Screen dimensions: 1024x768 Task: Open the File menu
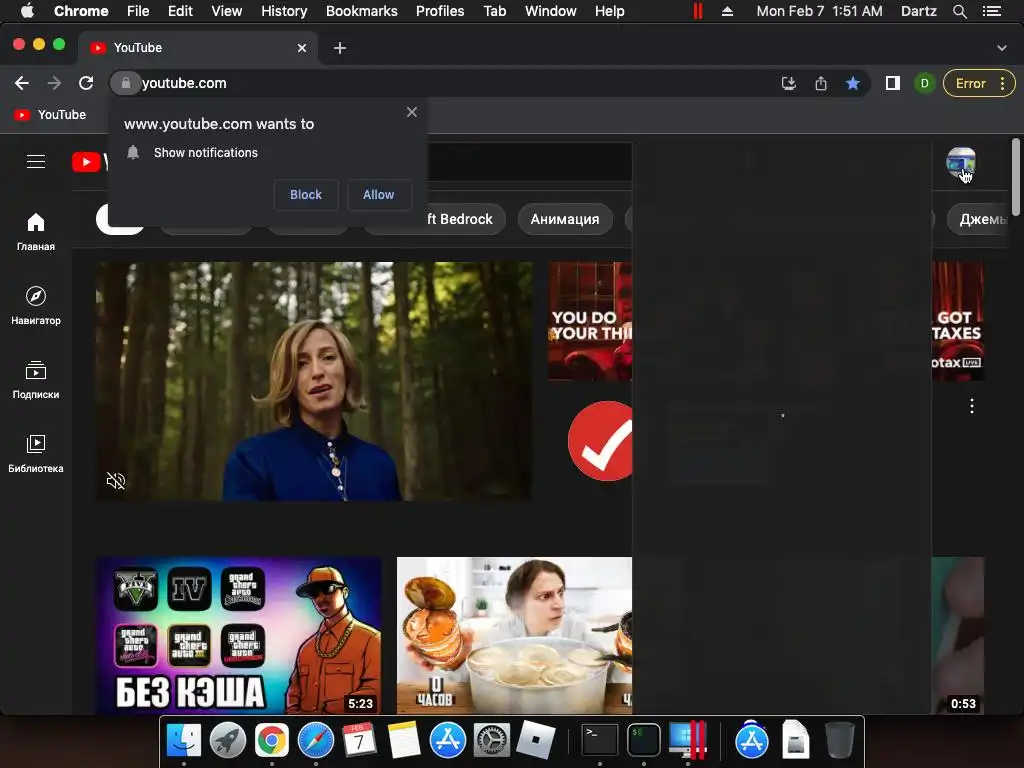(138, 11)
